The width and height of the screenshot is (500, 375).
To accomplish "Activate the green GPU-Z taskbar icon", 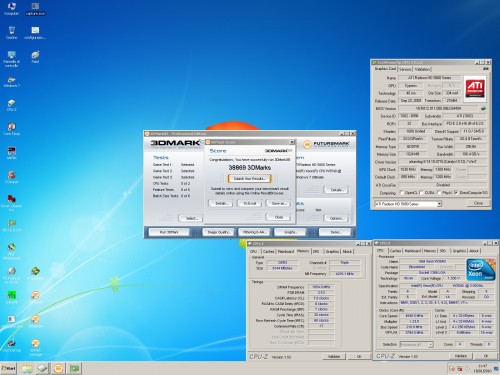I will tap(74, 368).
